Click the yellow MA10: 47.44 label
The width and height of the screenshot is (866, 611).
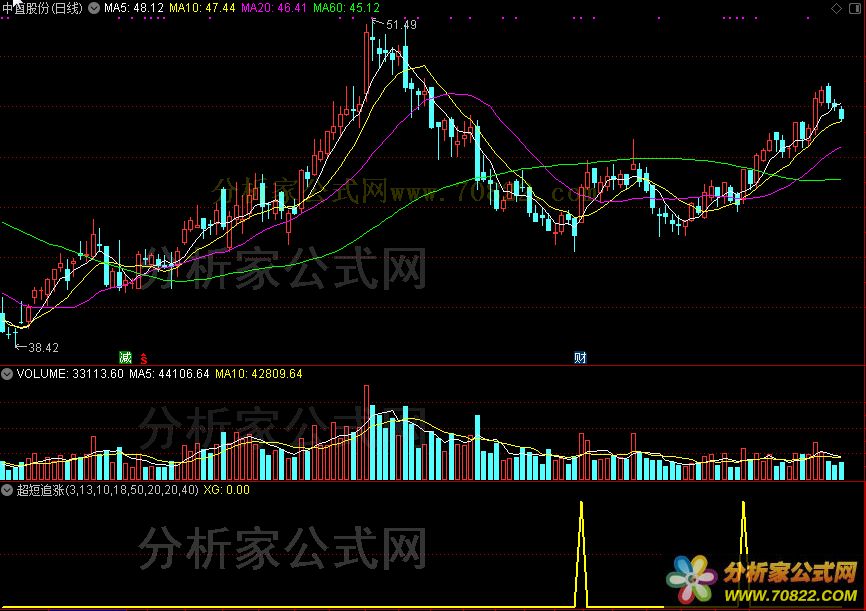coord(202,8)
